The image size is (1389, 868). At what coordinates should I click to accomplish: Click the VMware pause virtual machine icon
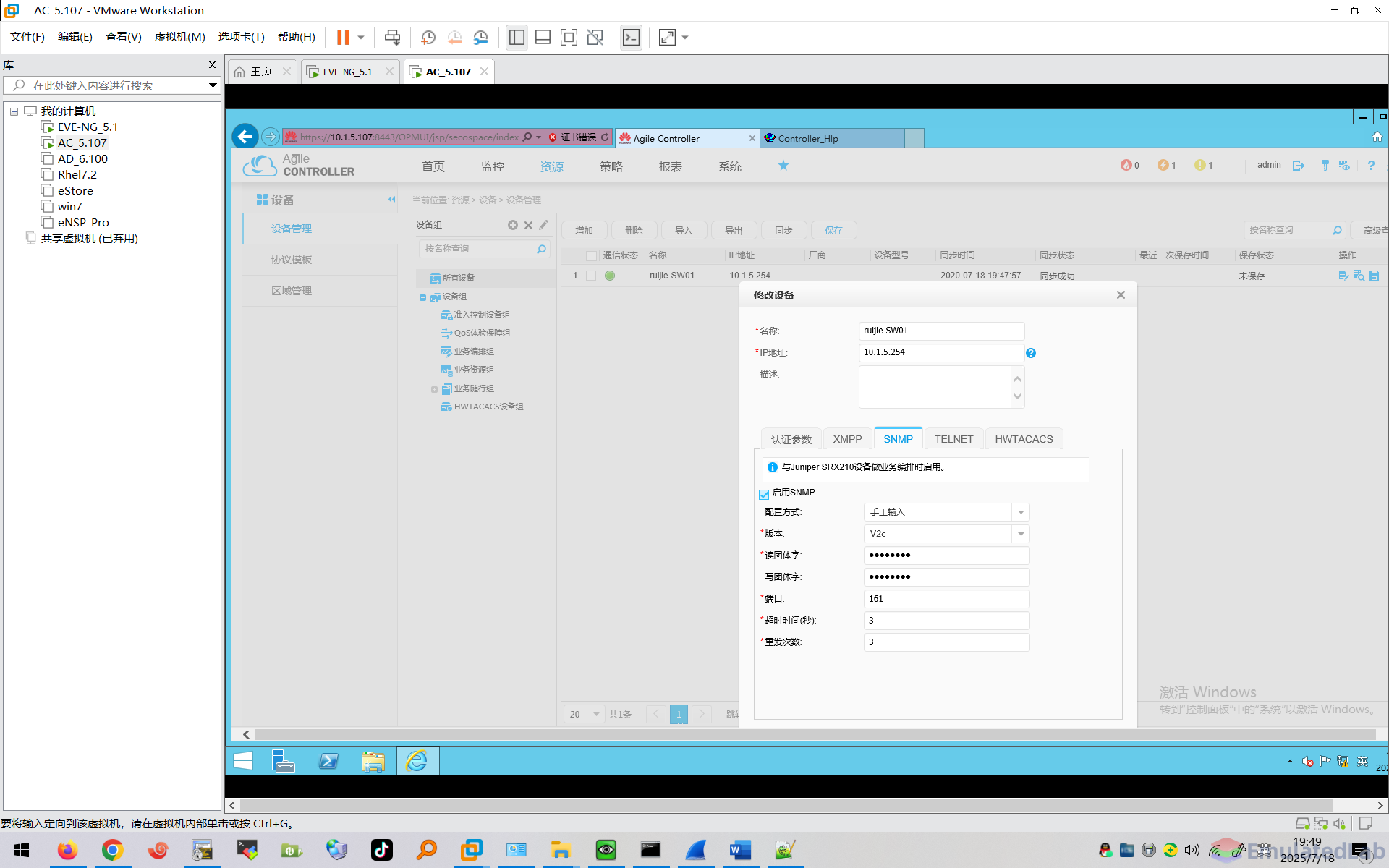pyautogui.click(x=343, y=37)
